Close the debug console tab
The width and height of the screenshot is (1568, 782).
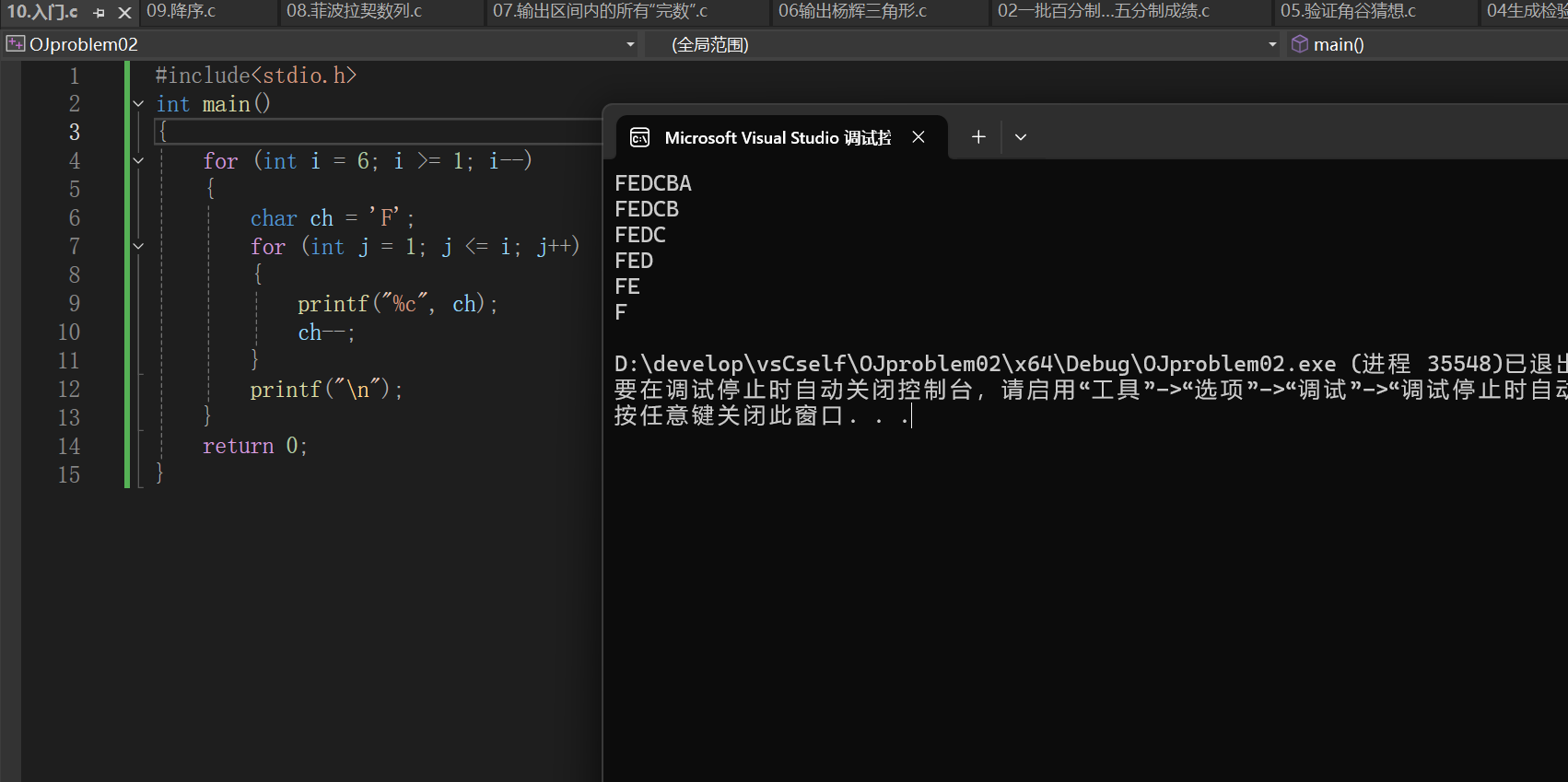[919, 137]
